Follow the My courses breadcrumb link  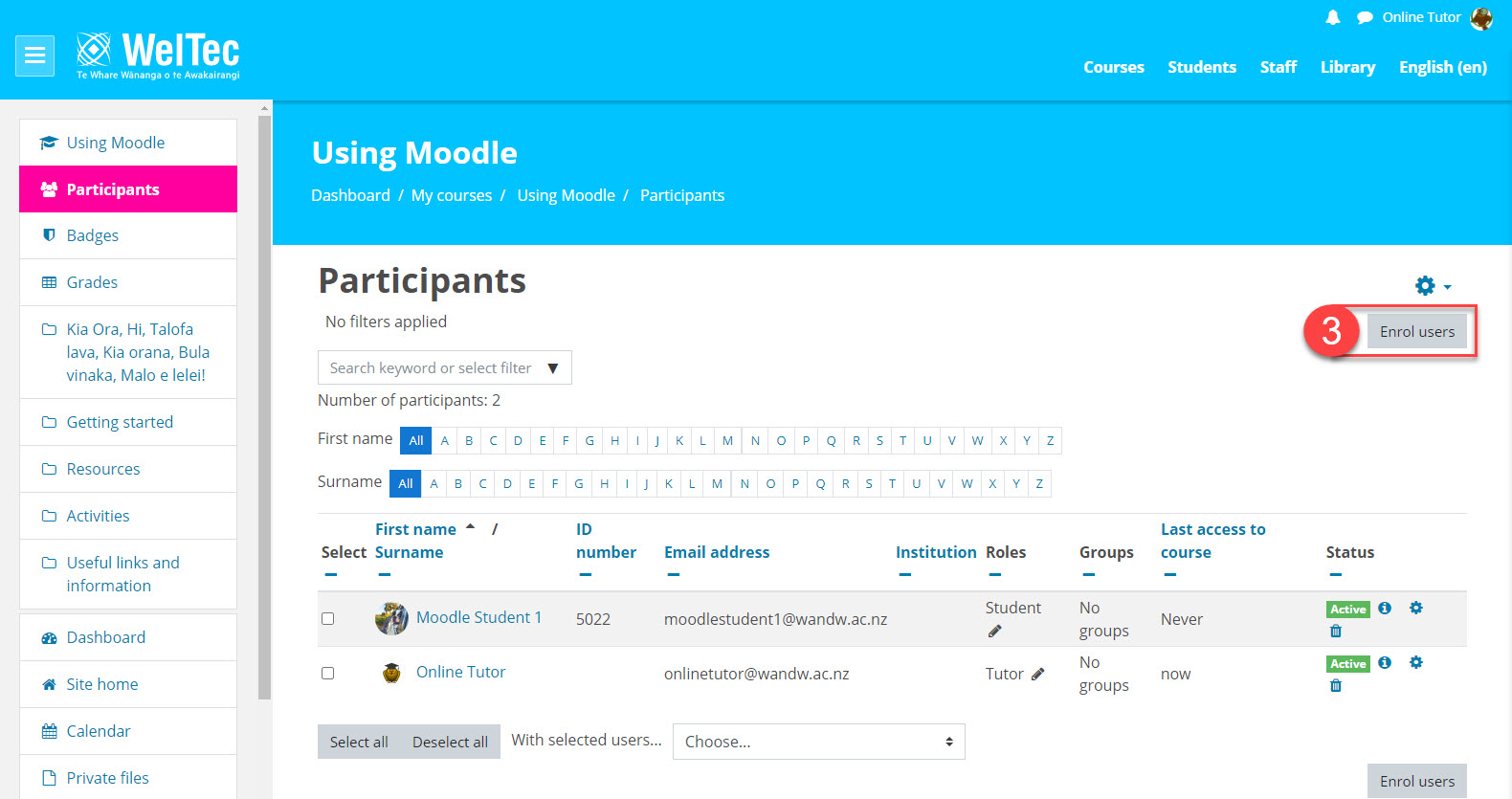(x=452, y=195)
